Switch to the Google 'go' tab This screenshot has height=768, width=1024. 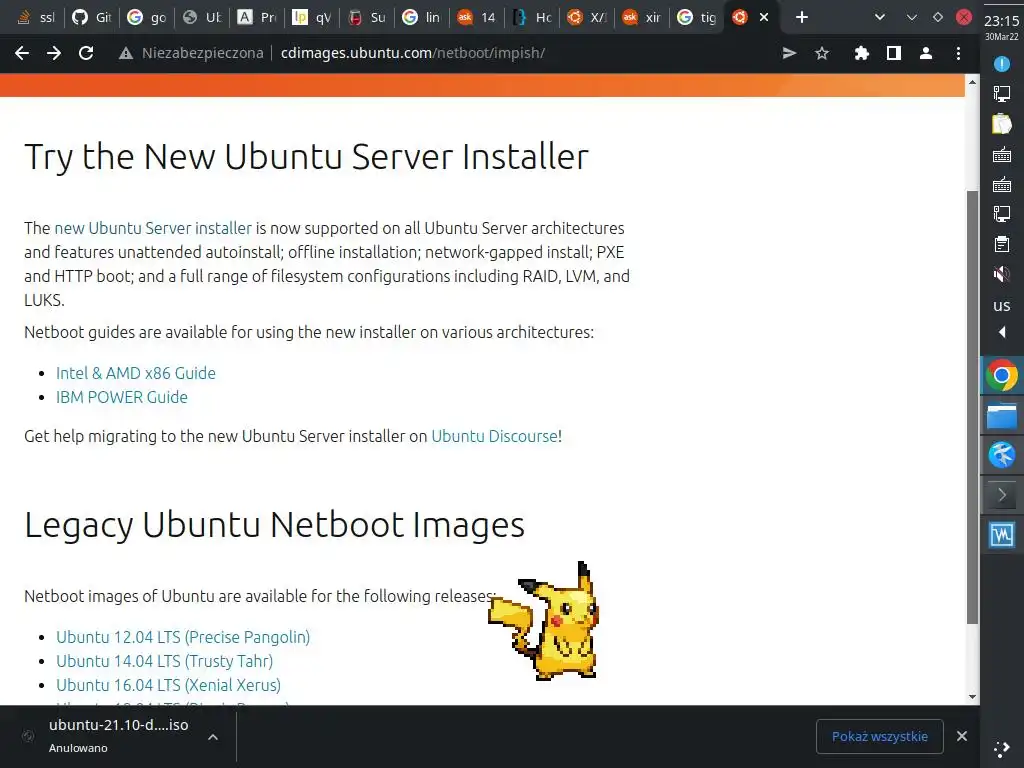tap(147, 18)
